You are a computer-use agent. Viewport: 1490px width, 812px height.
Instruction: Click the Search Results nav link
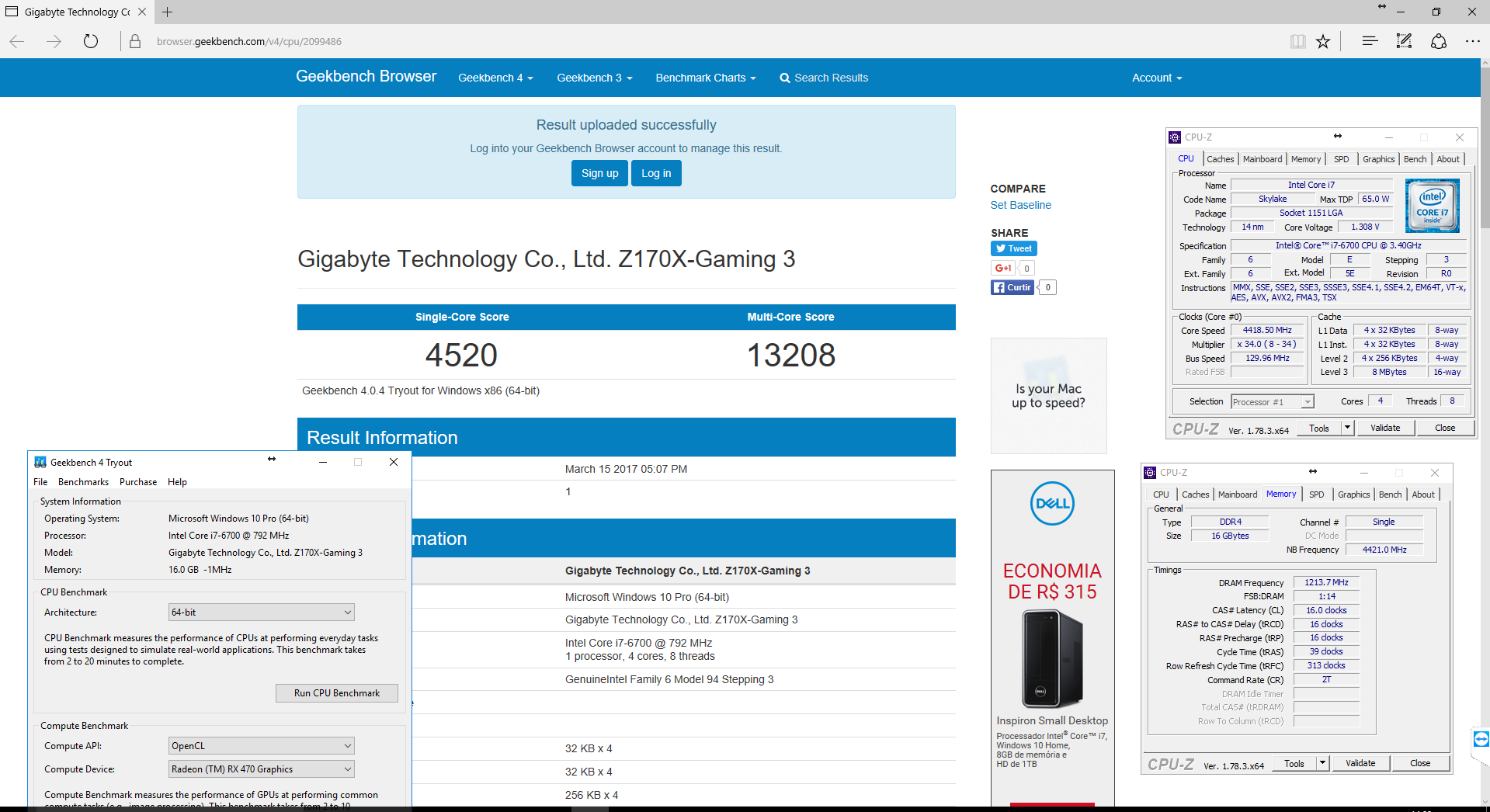[x=824, y=78]
